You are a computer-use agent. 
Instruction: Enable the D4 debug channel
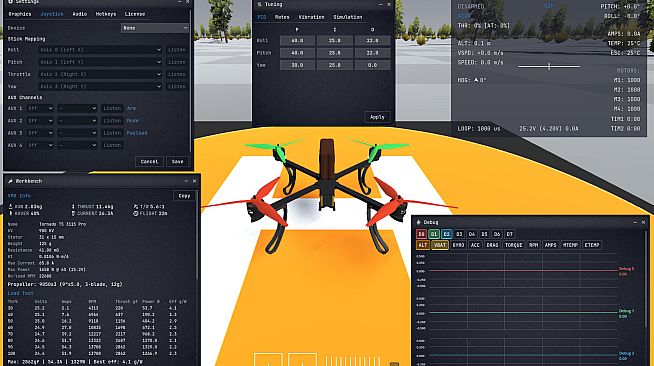pos(472,234)
